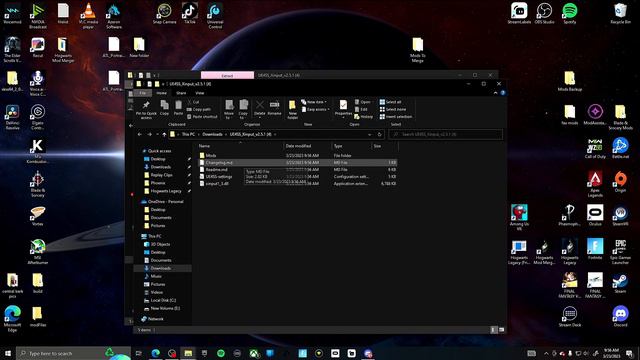The width and height of the screenshot is (640, 360).
Task: Click the Copy button in the Clipboard group
Action: click(x=164, y=108)
